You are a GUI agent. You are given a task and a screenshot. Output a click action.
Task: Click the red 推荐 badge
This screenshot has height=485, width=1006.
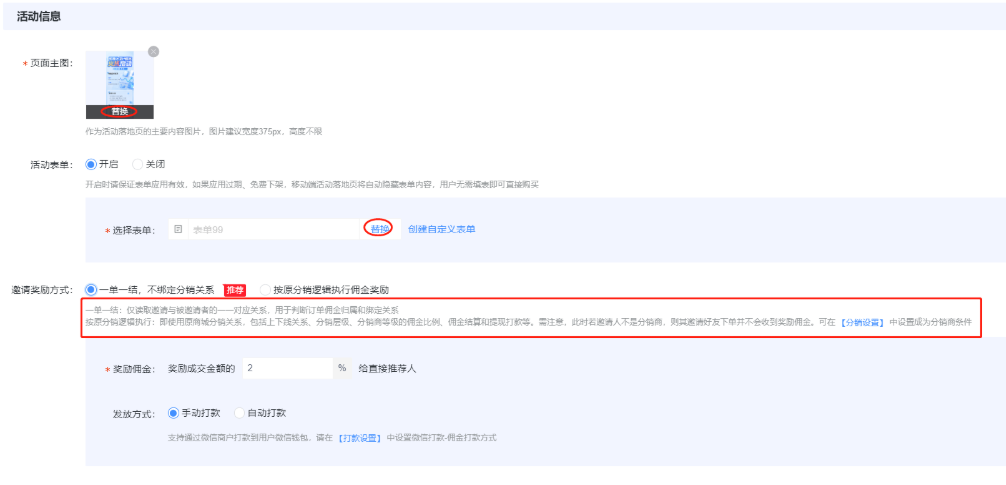(235, 290)
